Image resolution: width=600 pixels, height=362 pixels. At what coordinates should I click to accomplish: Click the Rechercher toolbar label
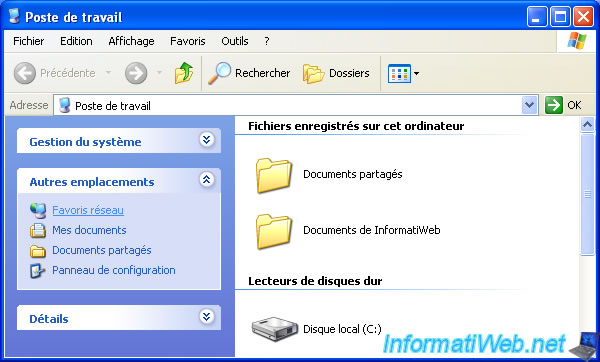point(262,73)
